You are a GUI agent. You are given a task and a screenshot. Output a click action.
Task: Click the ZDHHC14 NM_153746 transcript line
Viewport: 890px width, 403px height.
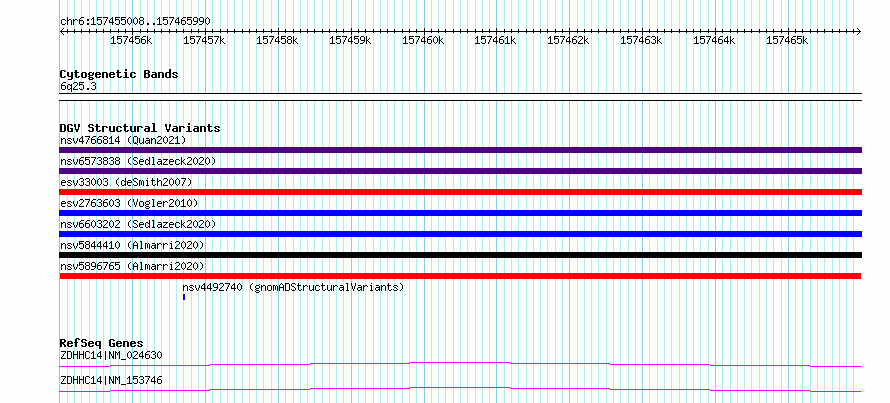460,389
